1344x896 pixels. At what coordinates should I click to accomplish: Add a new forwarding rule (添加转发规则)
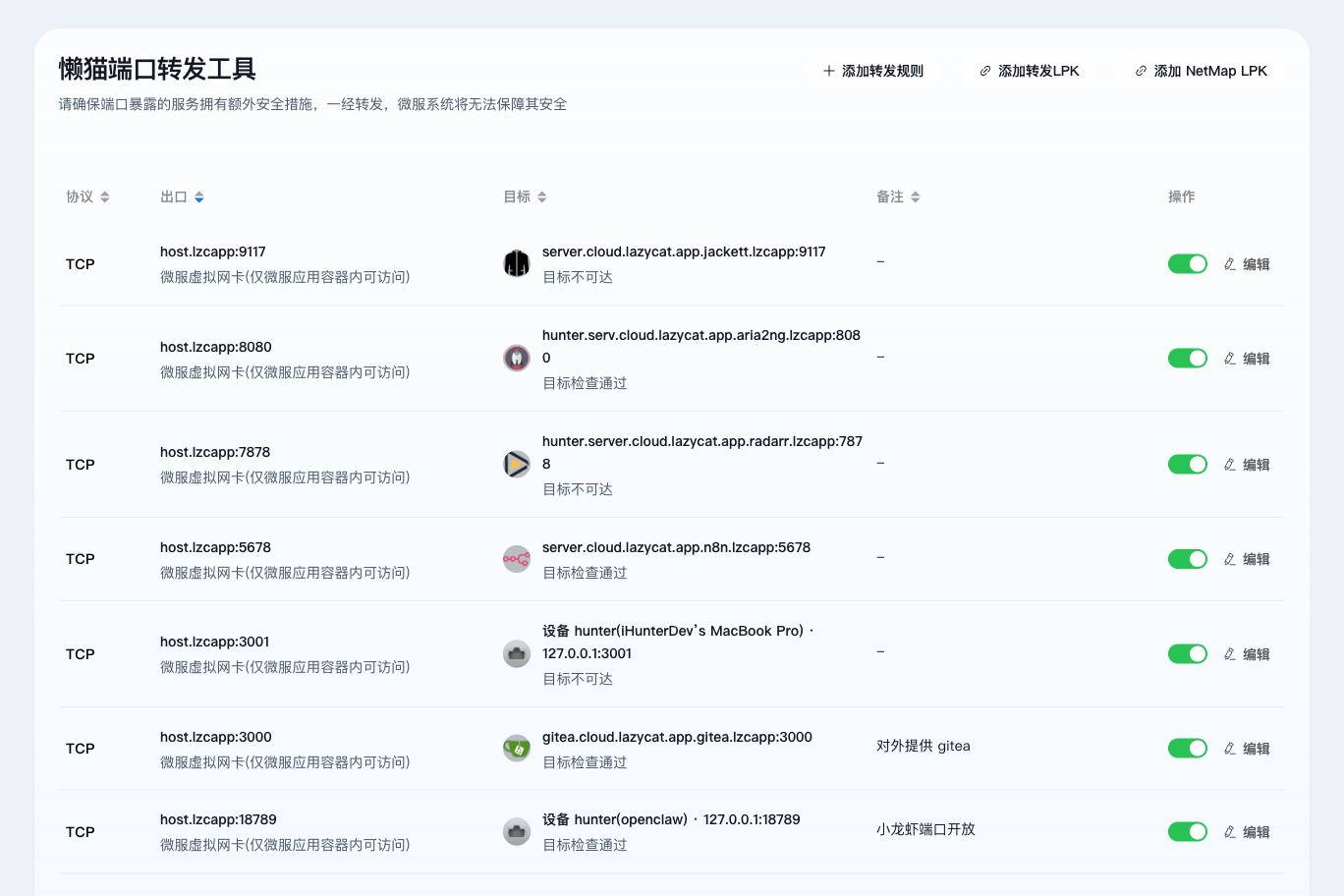click(872, 71)
